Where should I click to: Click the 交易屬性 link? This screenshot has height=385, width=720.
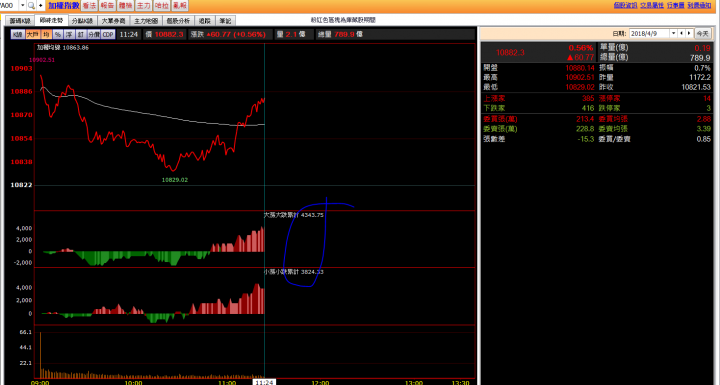(652, 5)
